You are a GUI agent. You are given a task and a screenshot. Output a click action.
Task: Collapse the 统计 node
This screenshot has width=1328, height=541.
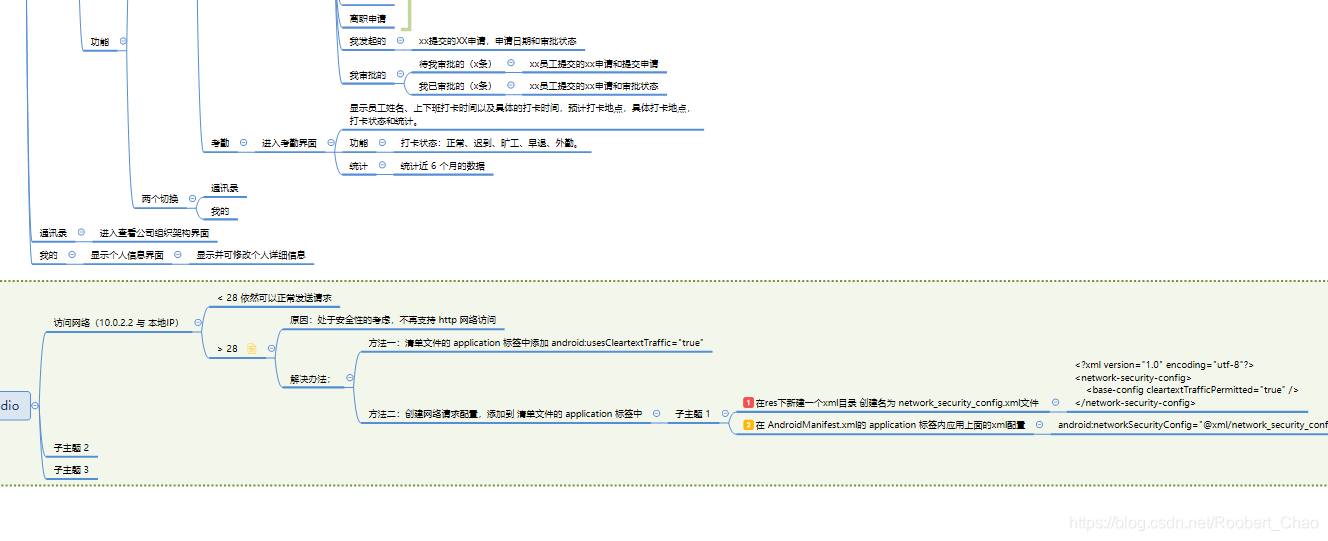[x=383, y=166]
